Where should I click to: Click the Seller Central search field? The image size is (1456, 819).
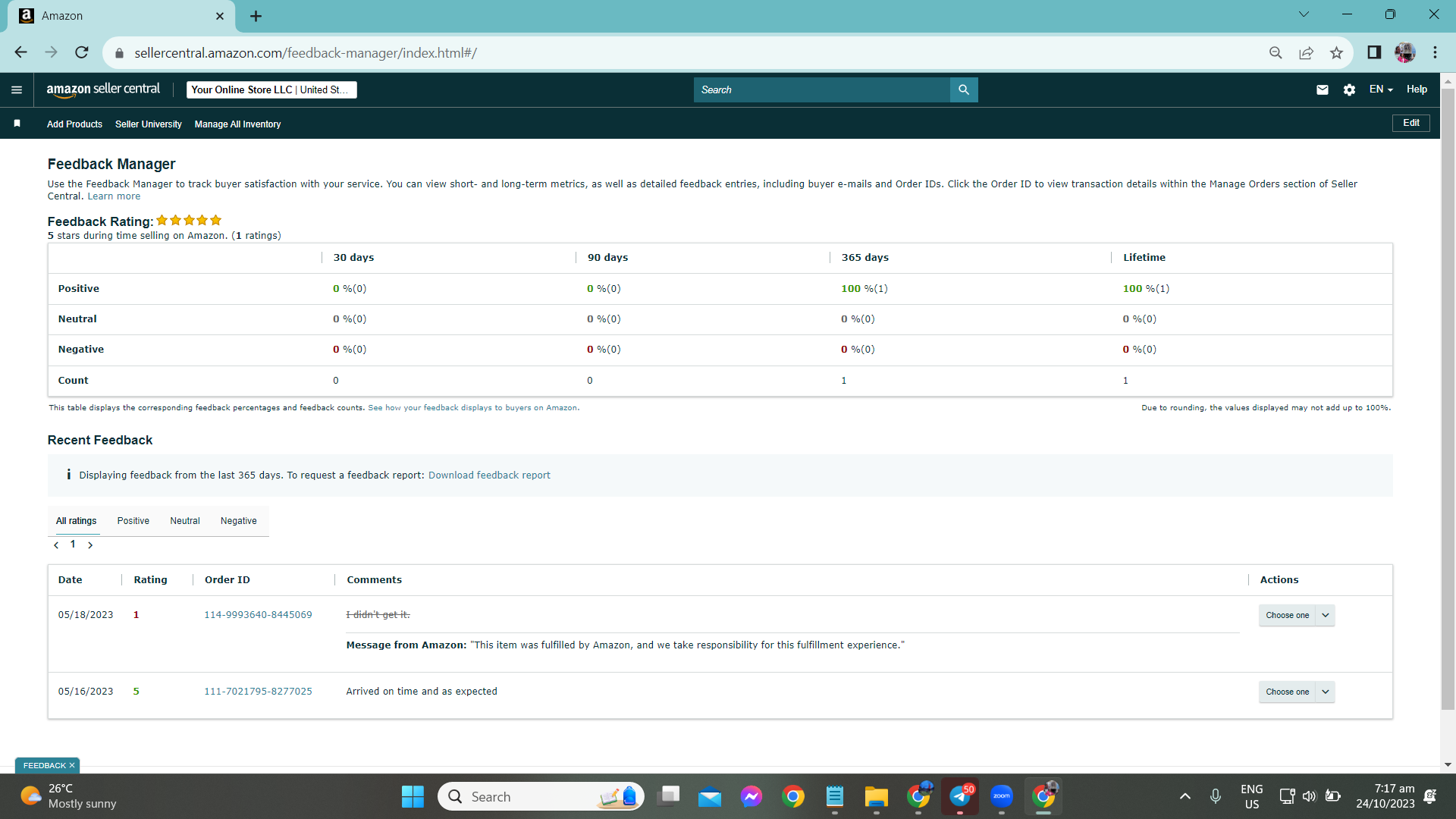coord(822,89)
